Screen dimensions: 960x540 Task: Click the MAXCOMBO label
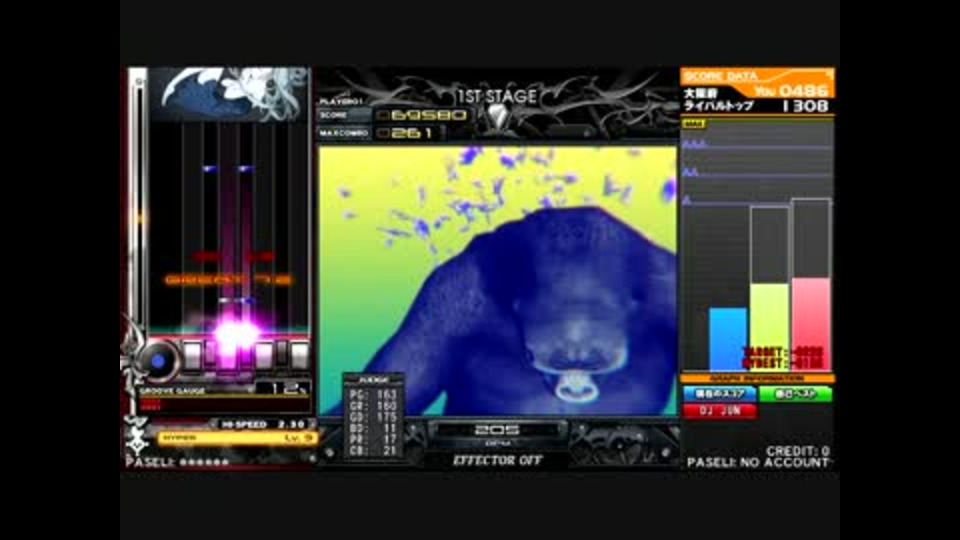tap(343, 133)
